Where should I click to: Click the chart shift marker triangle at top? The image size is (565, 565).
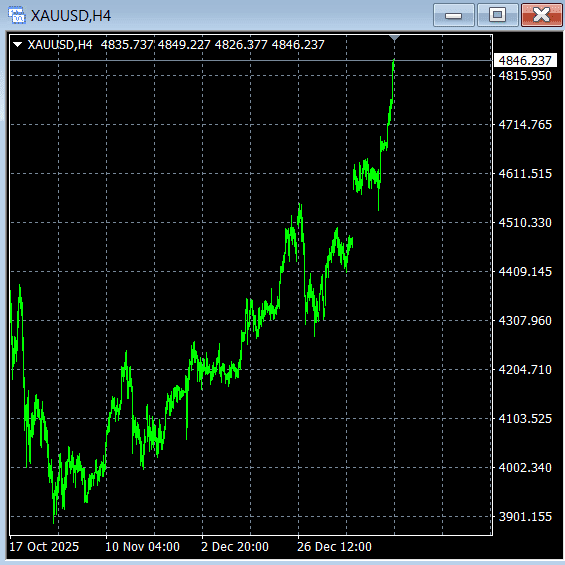point(395,38)
